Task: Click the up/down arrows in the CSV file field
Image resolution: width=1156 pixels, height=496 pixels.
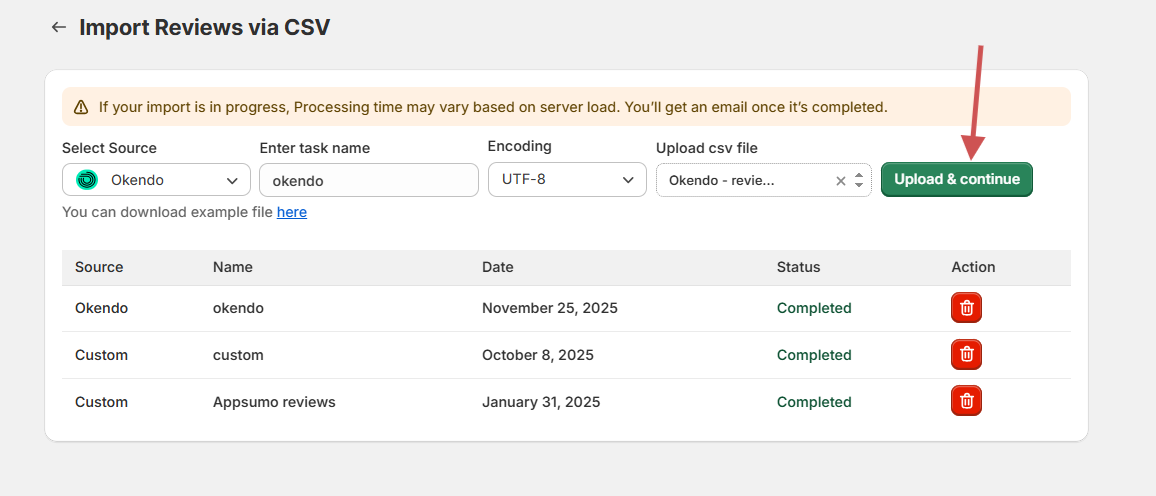Action: pyautogui.click(x=858, y=181)
